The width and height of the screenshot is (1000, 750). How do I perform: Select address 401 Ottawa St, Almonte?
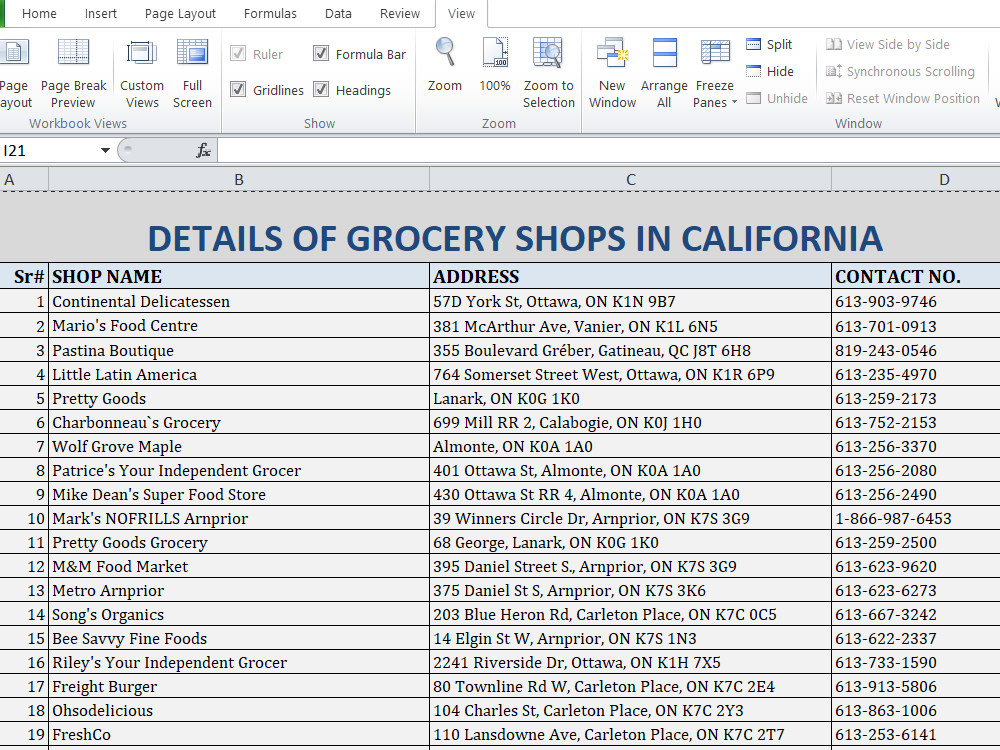tap(631, 471)
